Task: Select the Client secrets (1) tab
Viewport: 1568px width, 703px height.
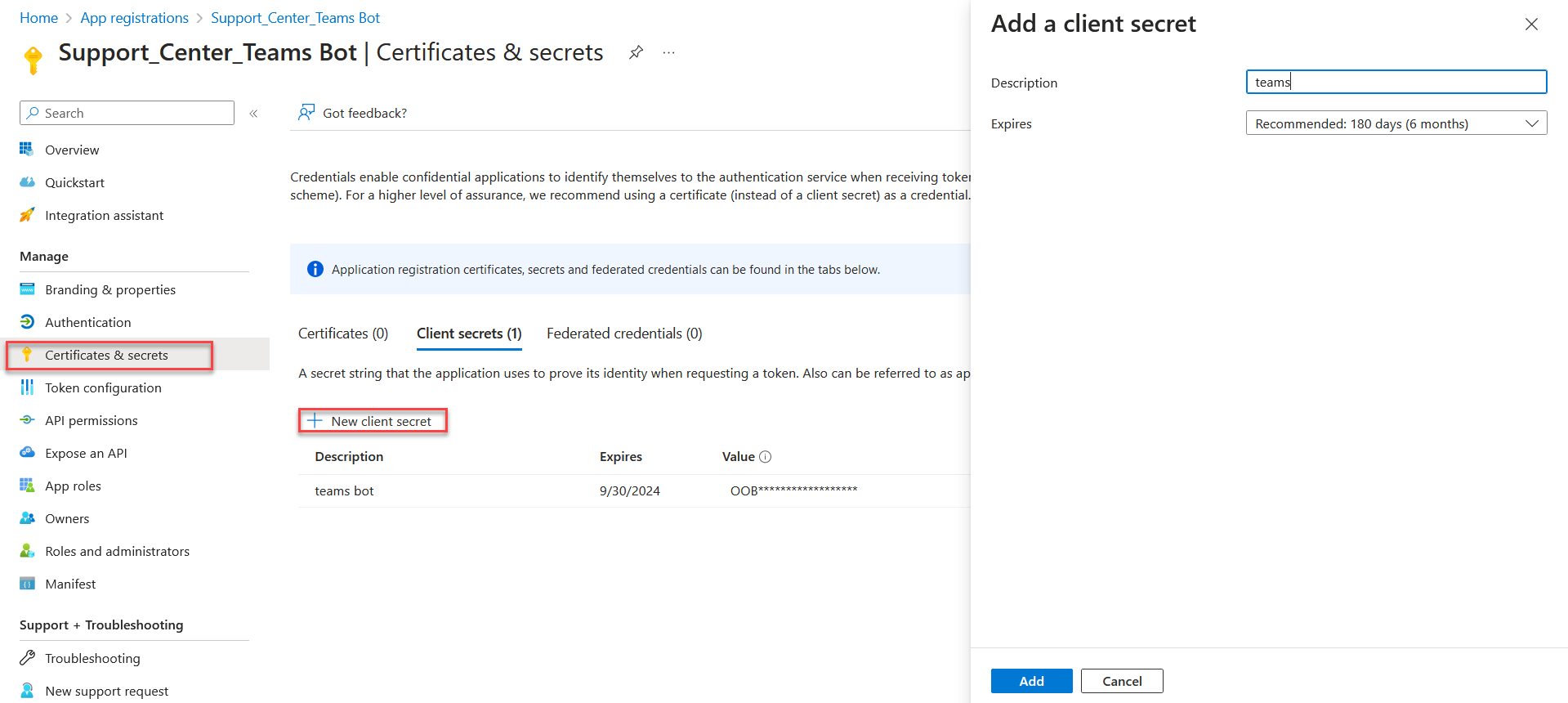Action: [x=469, y=334]
